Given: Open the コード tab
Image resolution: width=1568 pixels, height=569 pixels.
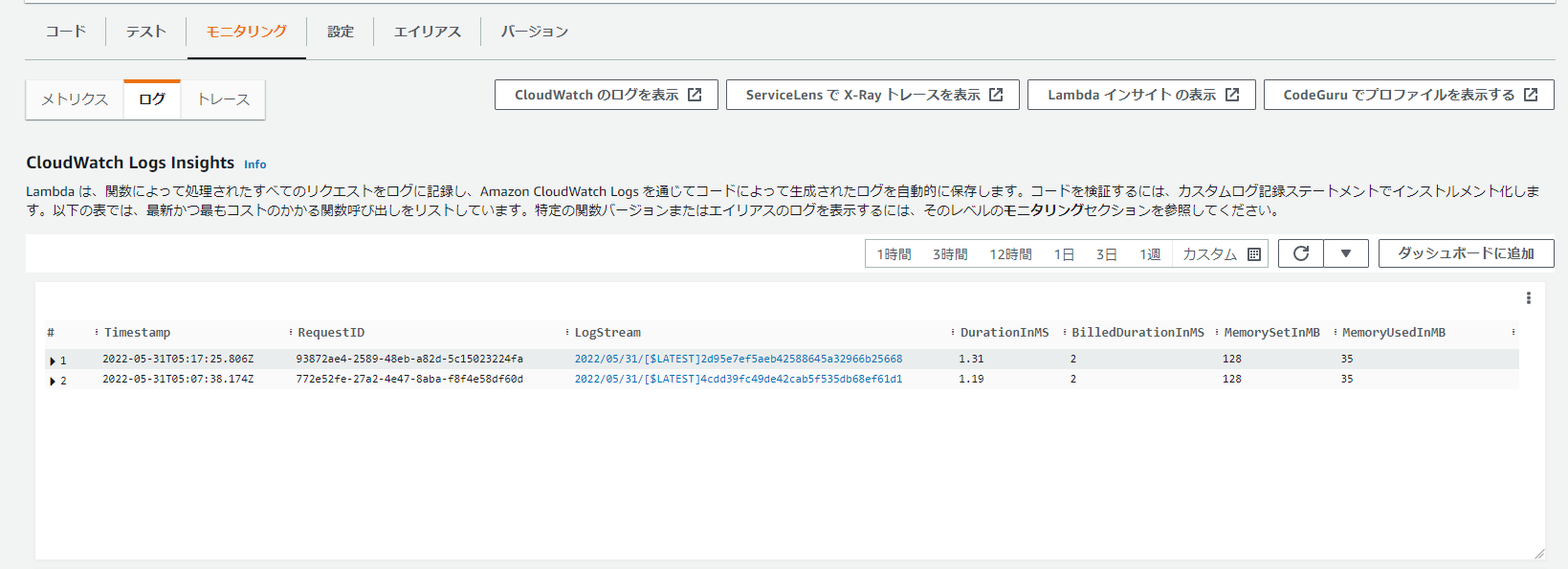Looking at the screenshot, I should click(66, 32).
